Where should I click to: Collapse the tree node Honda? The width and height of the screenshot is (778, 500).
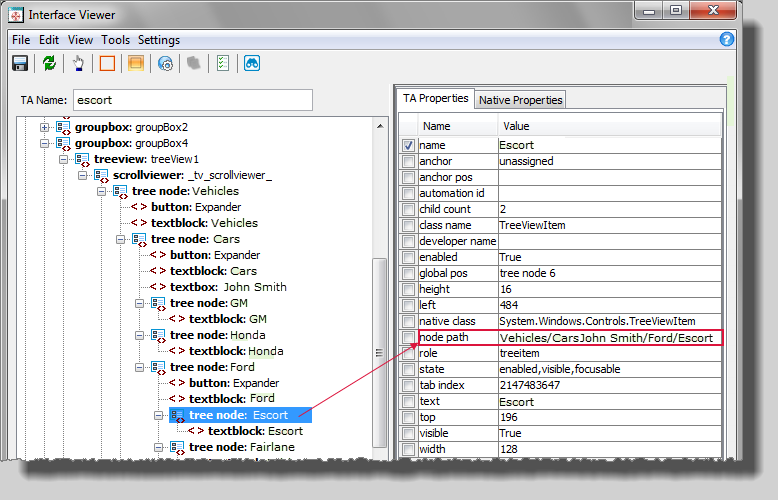pyautogui.click(x=139, y=335)
